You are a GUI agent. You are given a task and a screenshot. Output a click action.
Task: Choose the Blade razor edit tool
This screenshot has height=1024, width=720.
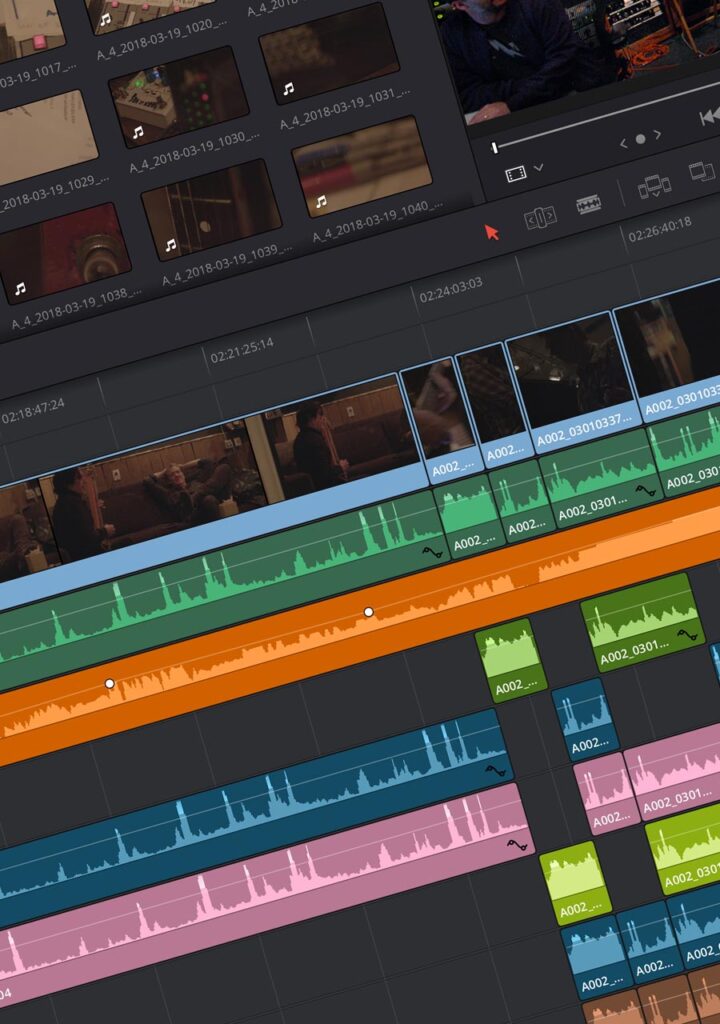click(589, 206)
